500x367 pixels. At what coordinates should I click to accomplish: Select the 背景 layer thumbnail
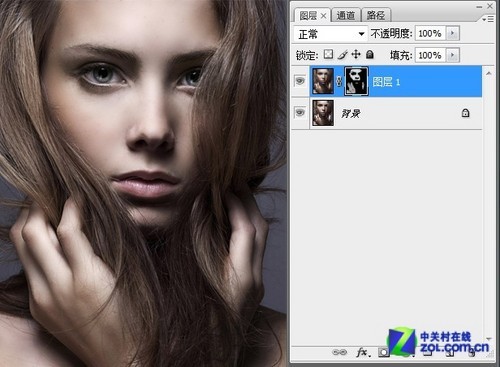[323, 113]
